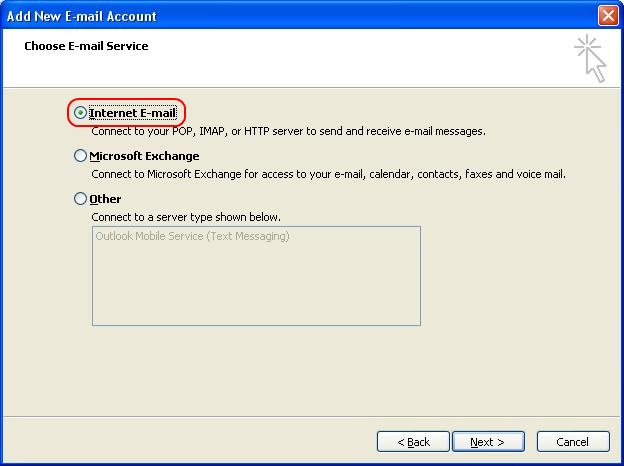Click 'Connect to a server type shown below' text
The width and height of the screenshot is (624, 466).
[186, 217]
